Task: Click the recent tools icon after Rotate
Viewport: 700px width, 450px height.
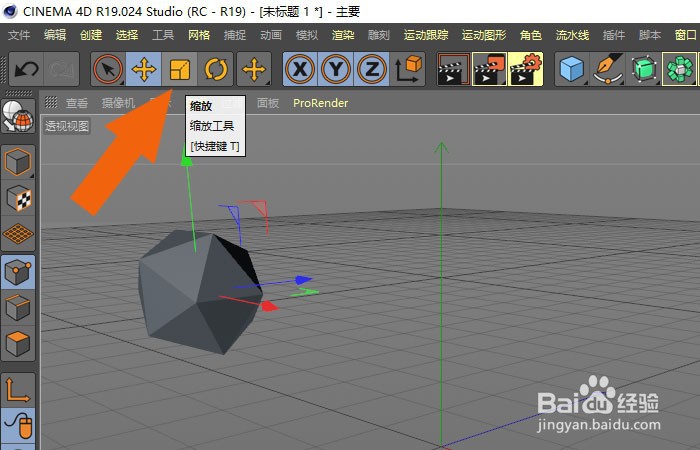Action: [x=254, y=69]
